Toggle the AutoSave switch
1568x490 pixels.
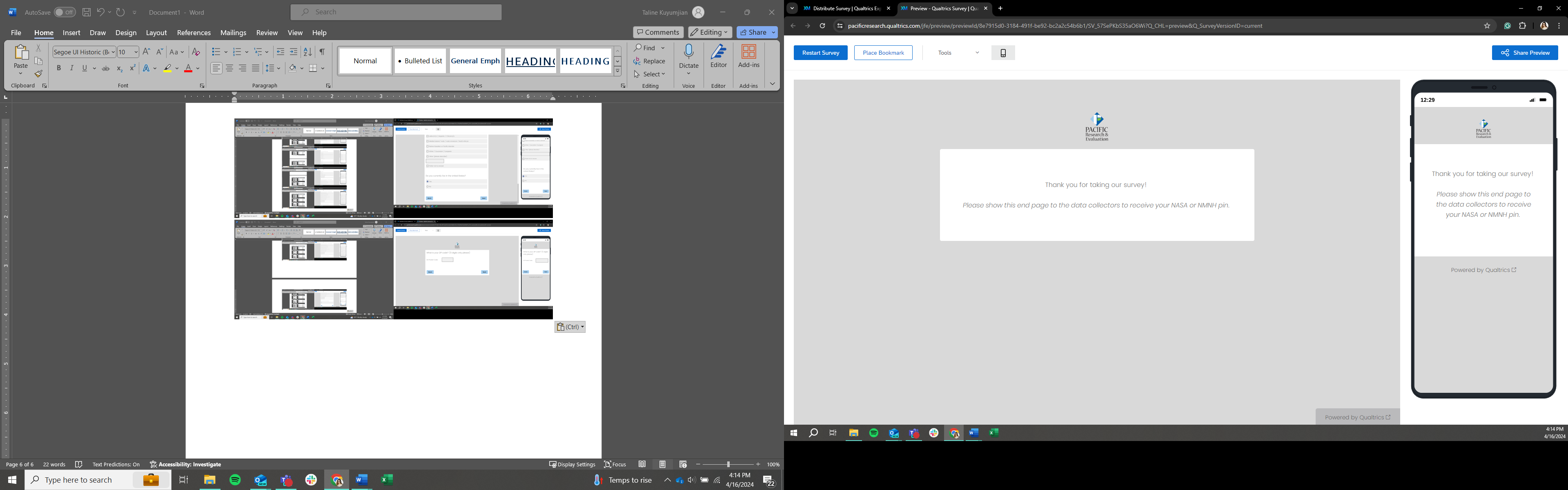coord(64,12)
